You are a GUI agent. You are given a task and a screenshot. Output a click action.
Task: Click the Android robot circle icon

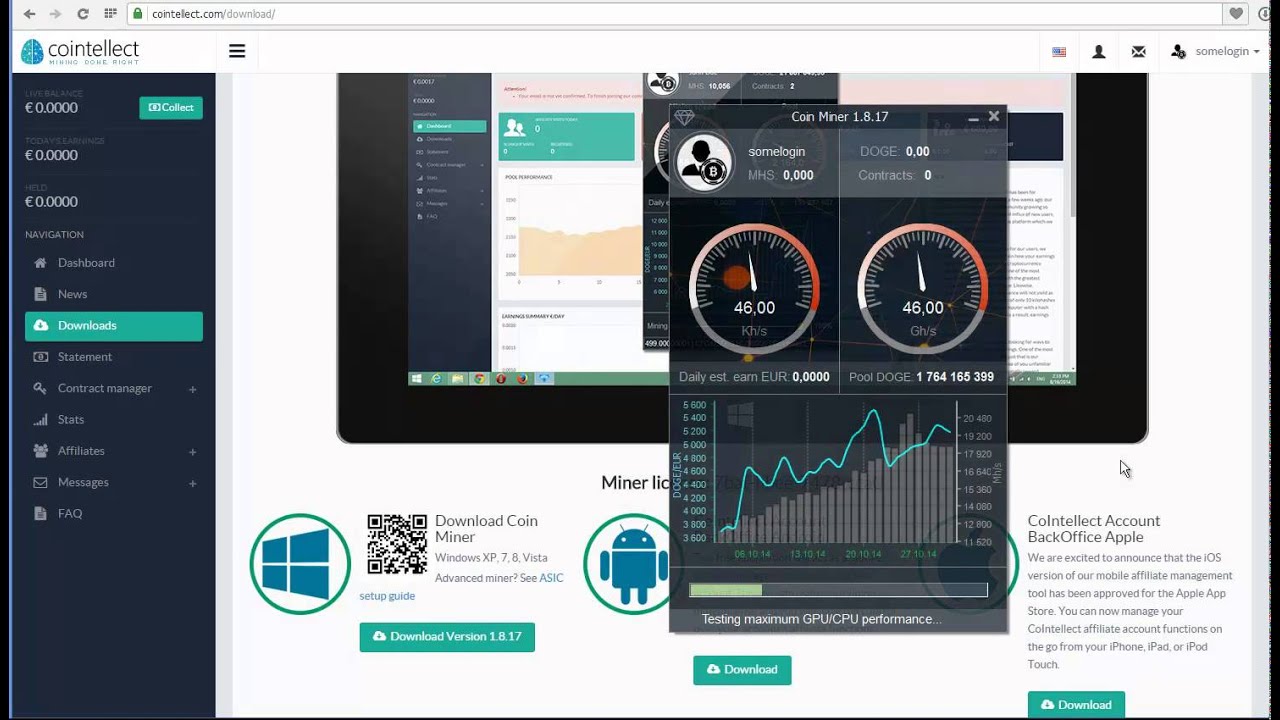coord(633,564)
